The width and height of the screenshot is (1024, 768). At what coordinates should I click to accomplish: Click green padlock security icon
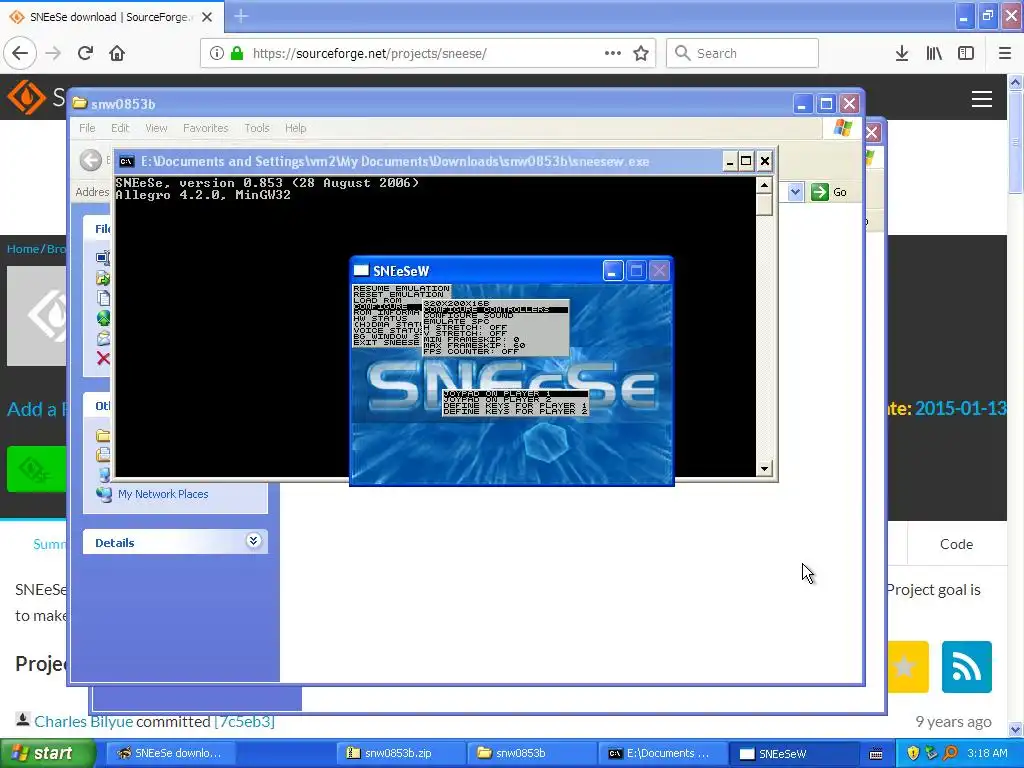(x=237, y=53)
